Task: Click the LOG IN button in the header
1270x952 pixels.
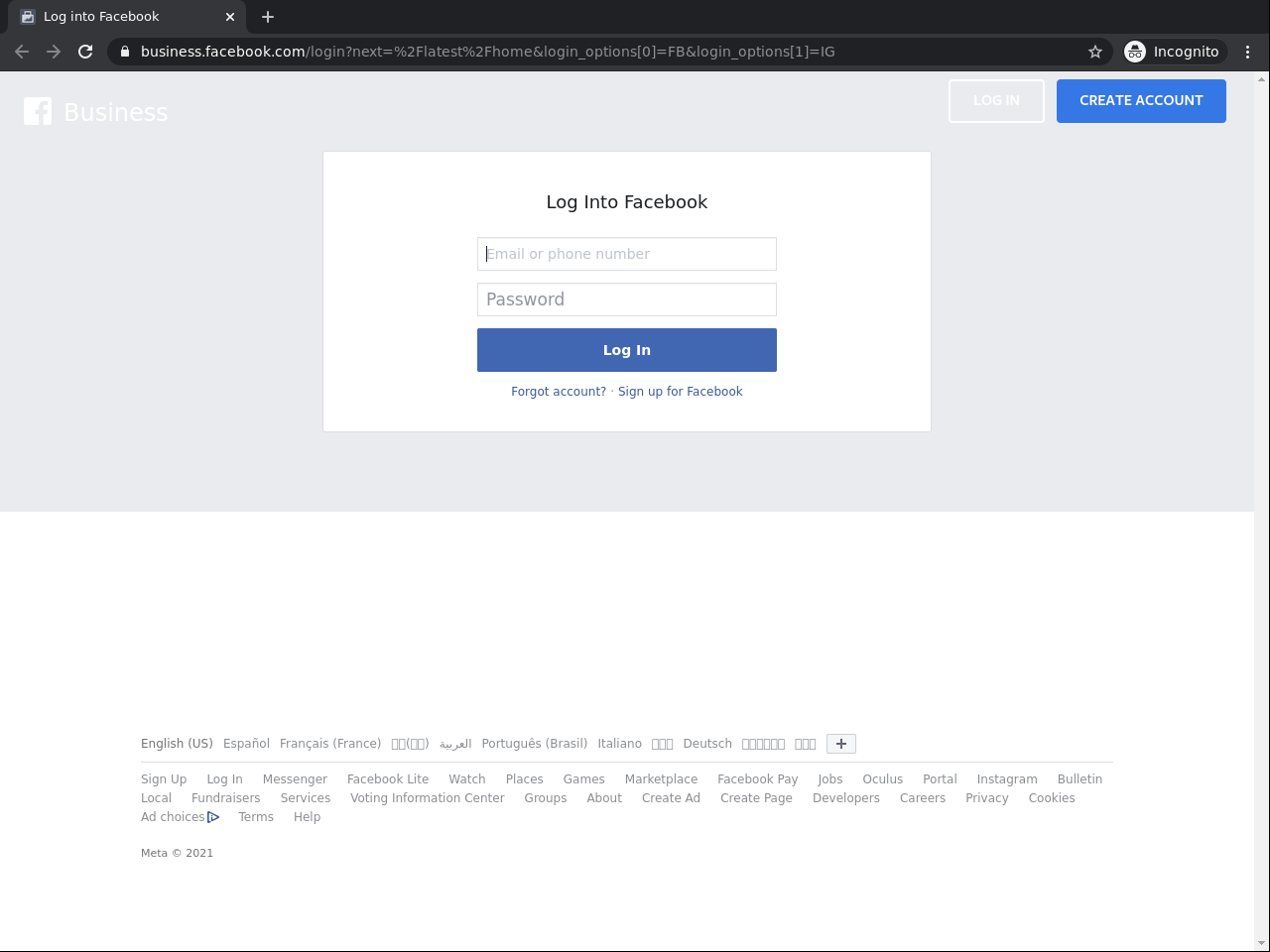Action: [996, 101]
